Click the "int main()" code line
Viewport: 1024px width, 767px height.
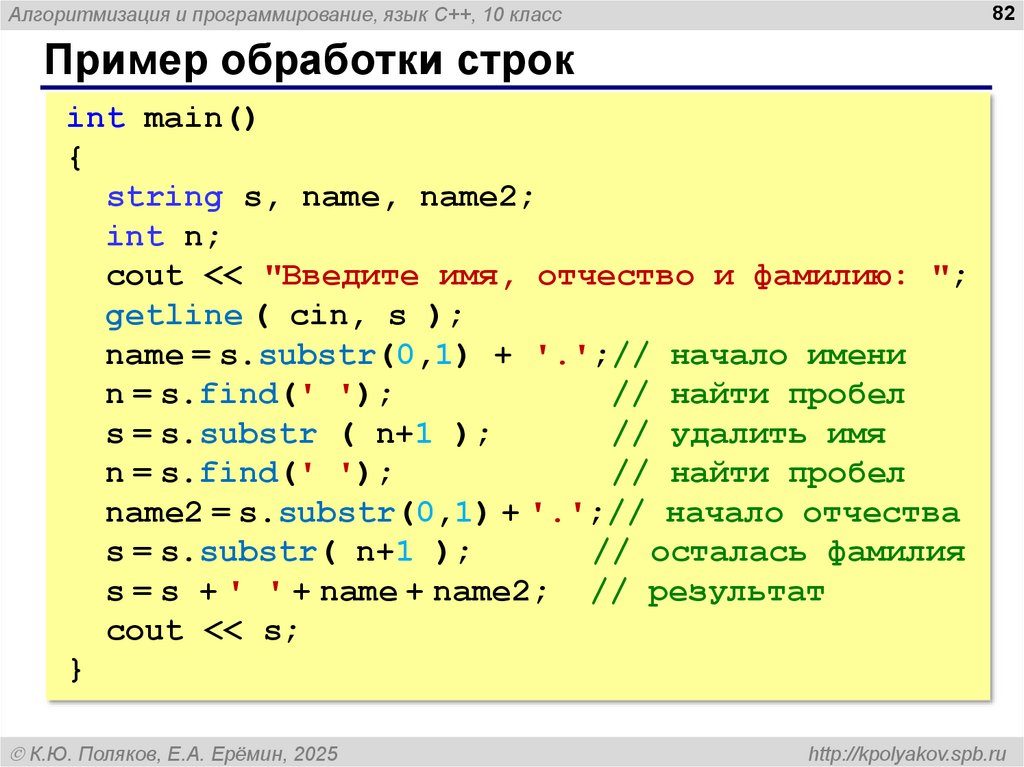[162, 118]
